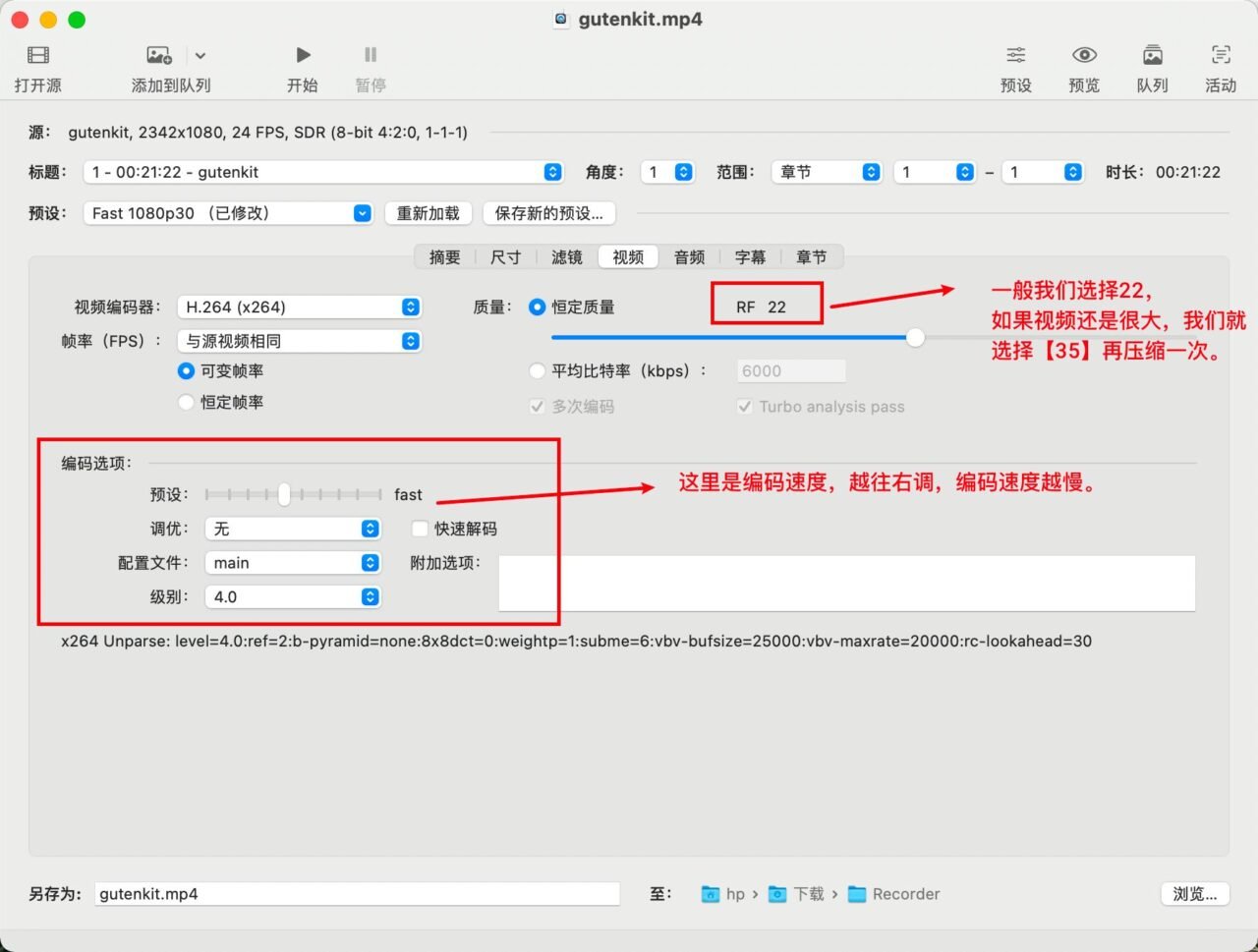The height and width of the screenshot is (952, 1258).
Task: Click the 另存为 filename input field
Action: coord(357,894)
